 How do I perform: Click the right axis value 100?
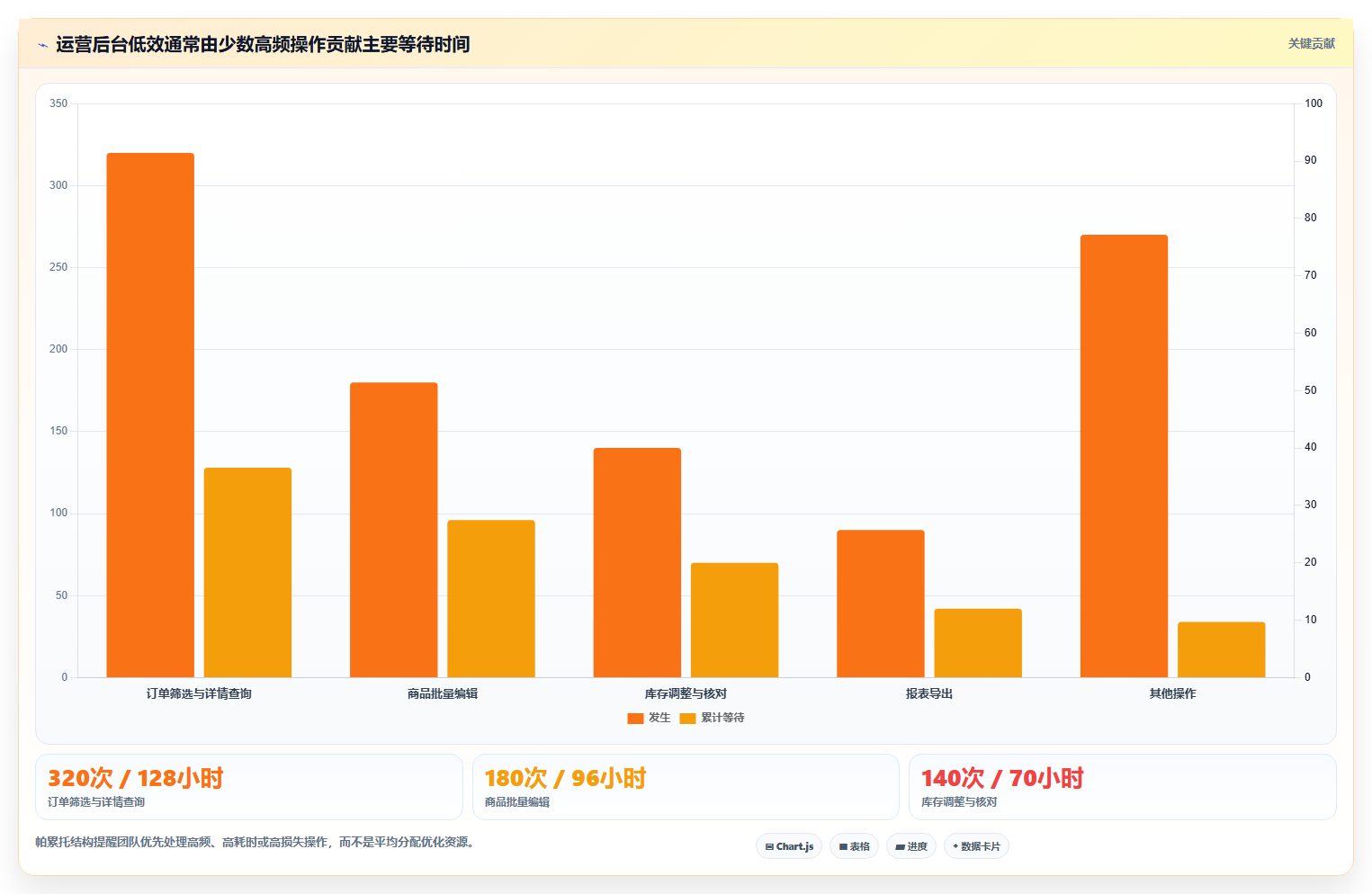[x=1314, y=103]
